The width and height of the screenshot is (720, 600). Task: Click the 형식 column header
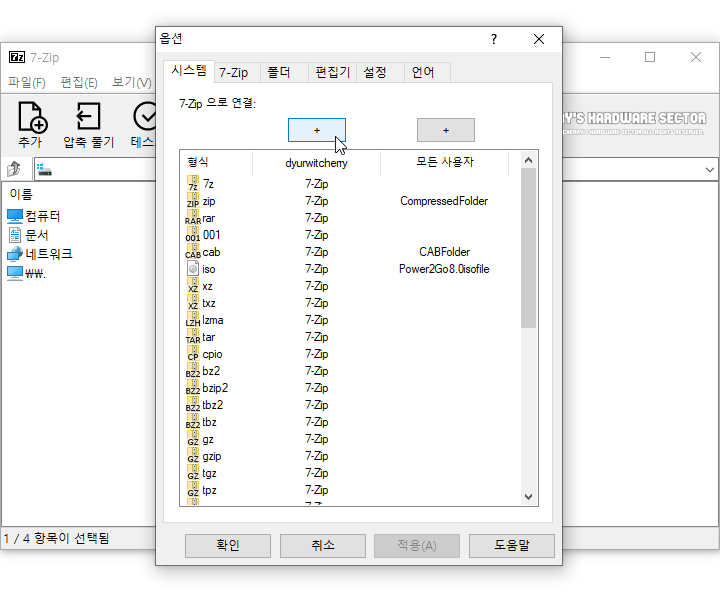pyautogui.click(x=216, y=162)
